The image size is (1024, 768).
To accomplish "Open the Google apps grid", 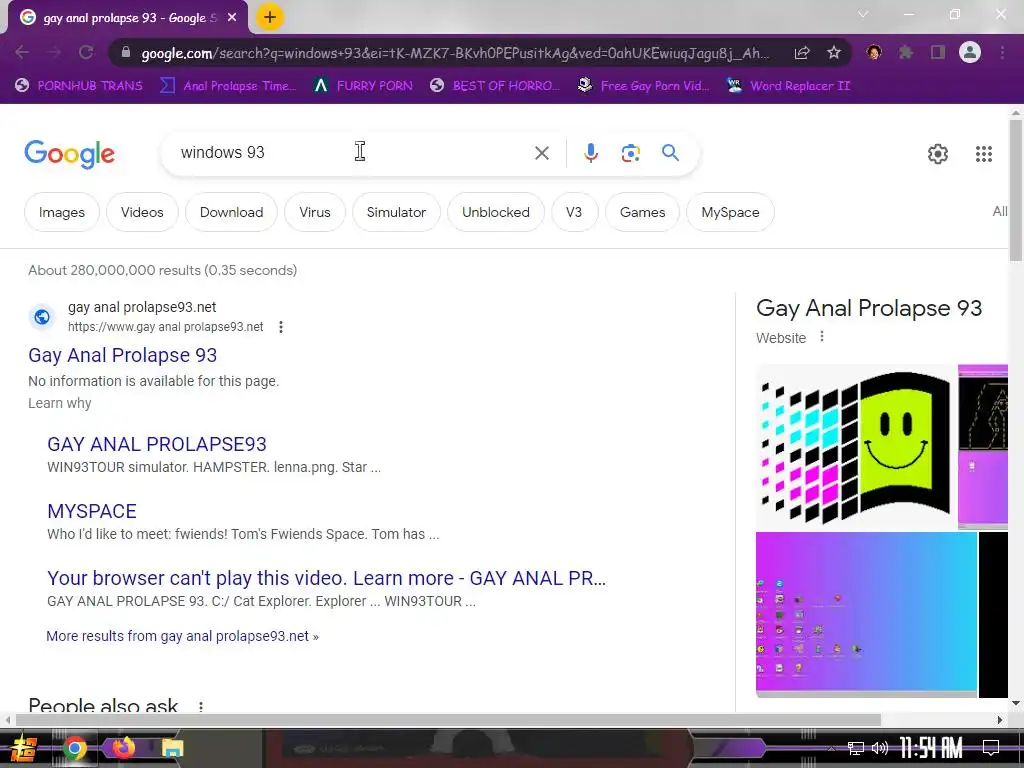I will (x=984, y=154).
